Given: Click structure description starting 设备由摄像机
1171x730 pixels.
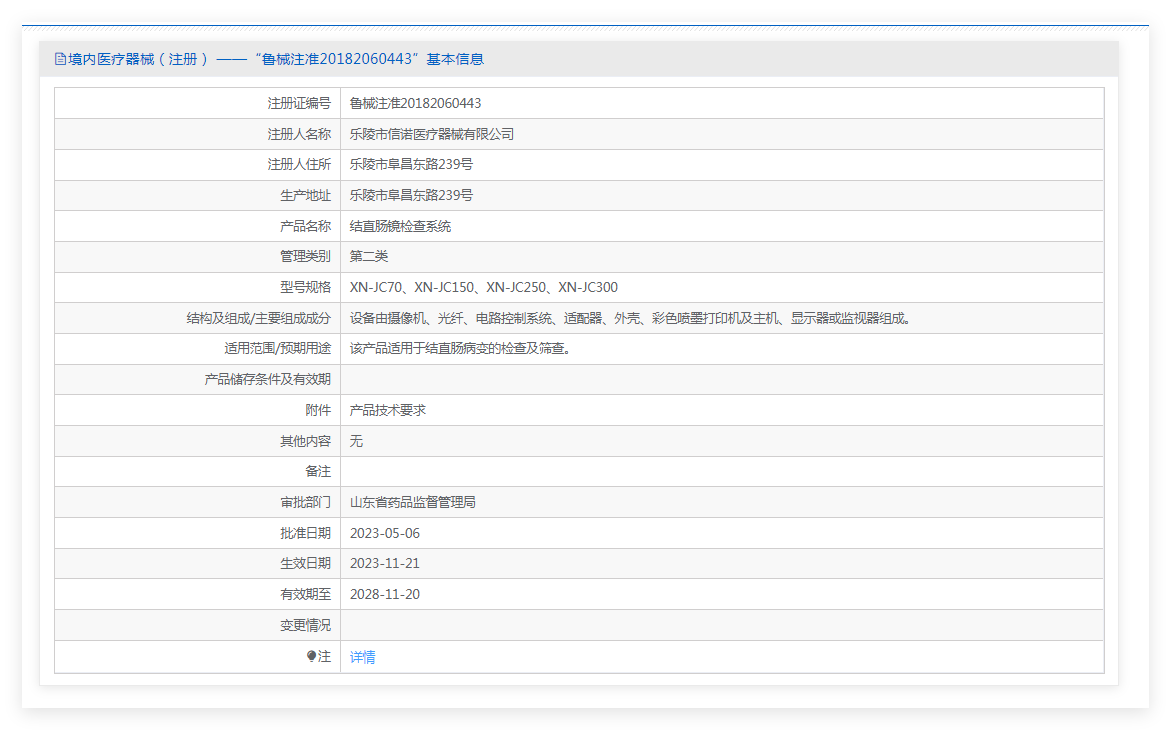Looking at the screenshot, I should [630, 318].
